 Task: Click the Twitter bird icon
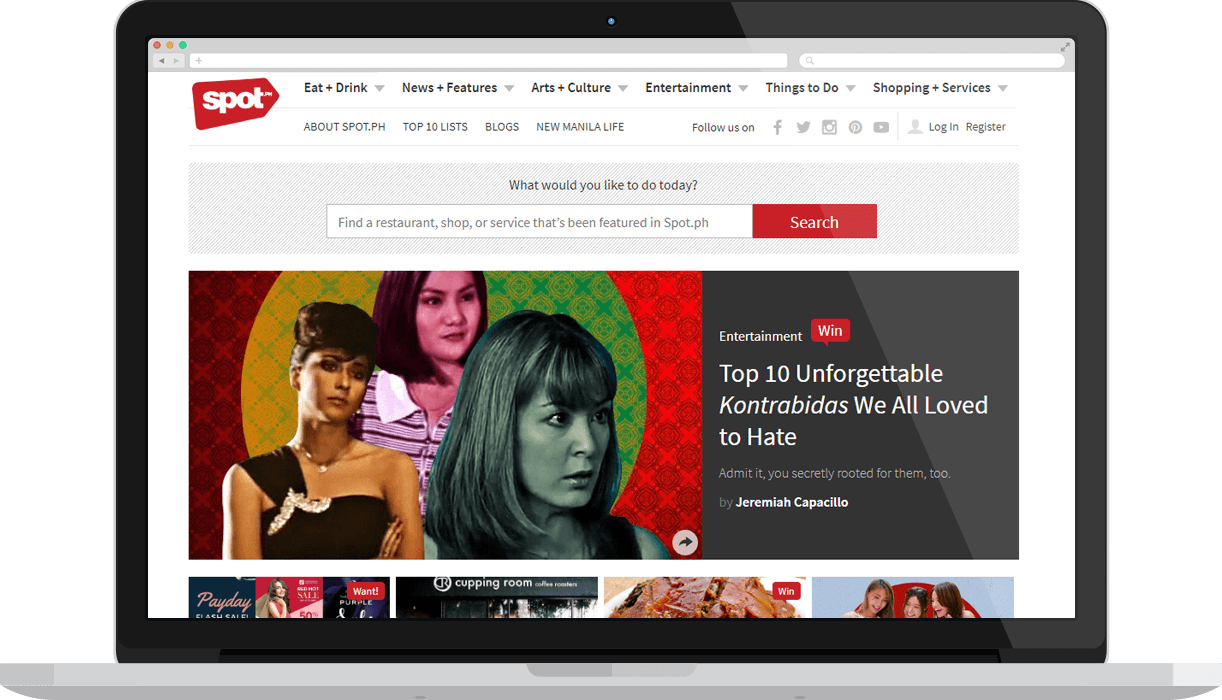click(x=803, y=127)
